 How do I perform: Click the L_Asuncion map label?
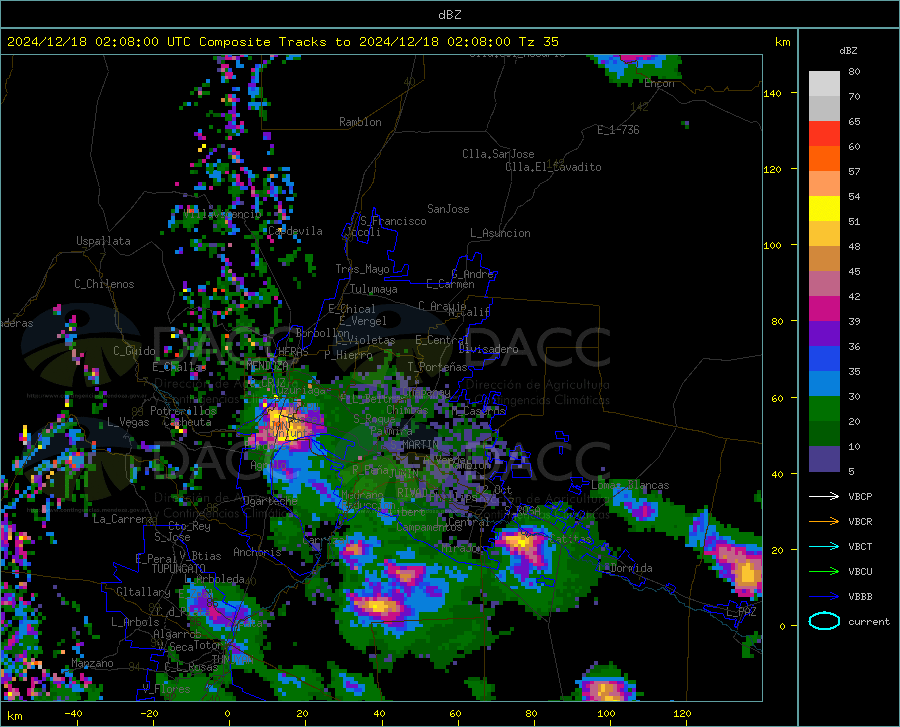click(500, 233)
